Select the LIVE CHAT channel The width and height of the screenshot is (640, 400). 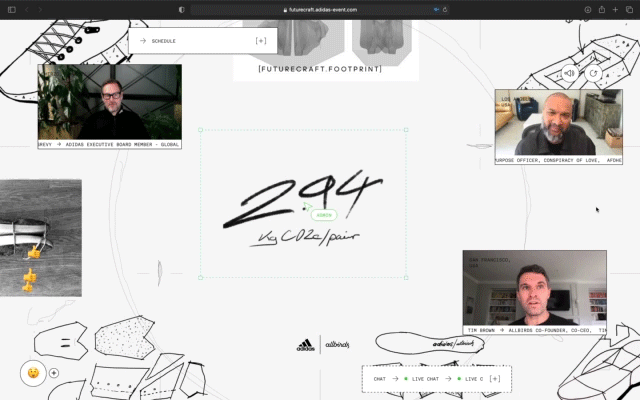425,379
